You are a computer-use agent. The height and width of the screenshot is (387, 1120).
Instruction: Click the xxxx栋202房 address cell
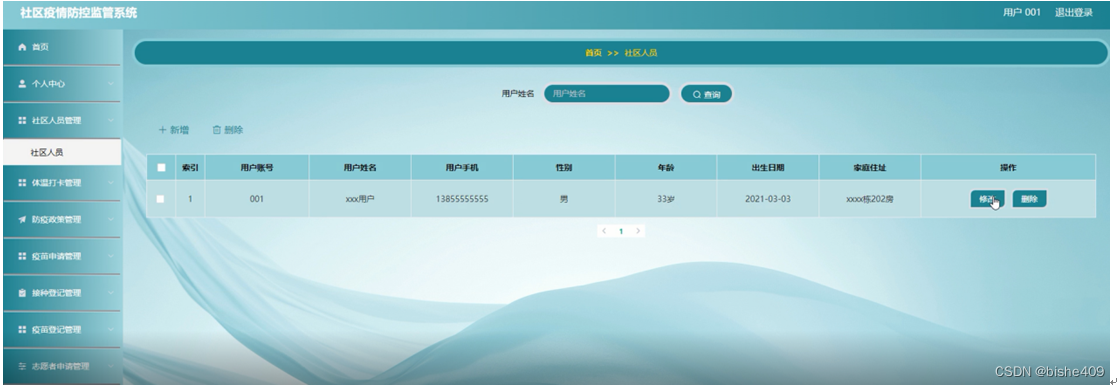tap(869, 199)
